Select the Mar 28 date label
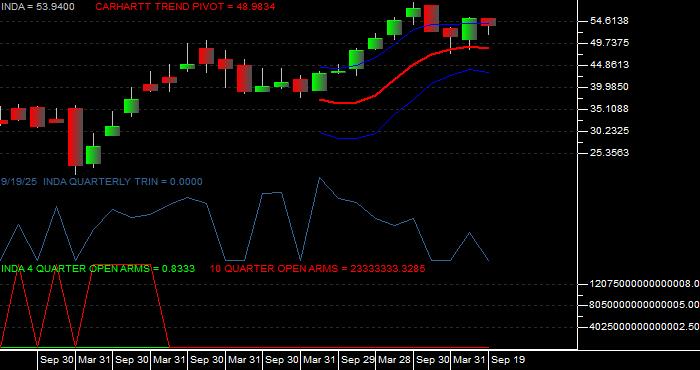The image size is (700, 370). click(395, 360)
